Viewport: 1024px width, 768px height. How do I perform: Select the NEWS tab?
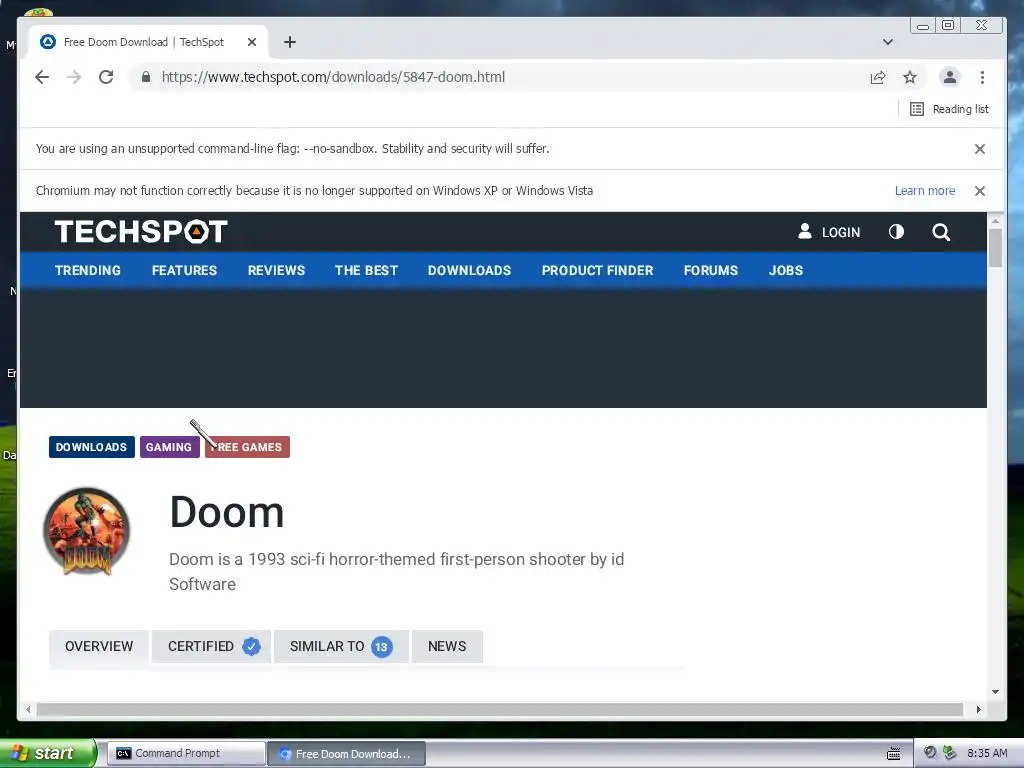pyautogui.click(x=447, y=647)
